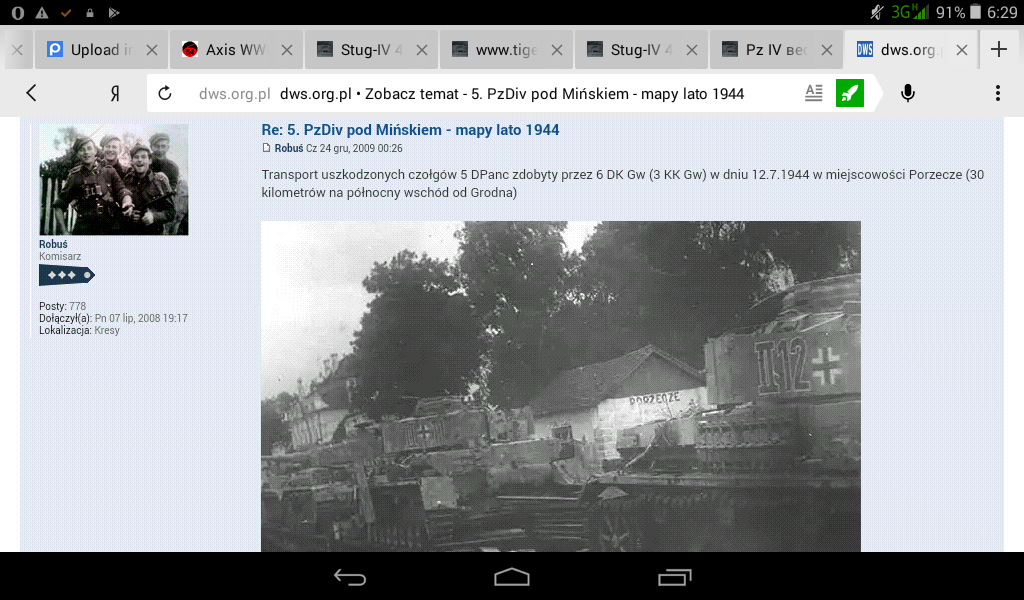Tap the address bar URL field
Image resolution: width=1024 pixels, height=600 pixels.
(x=470, y=94)
